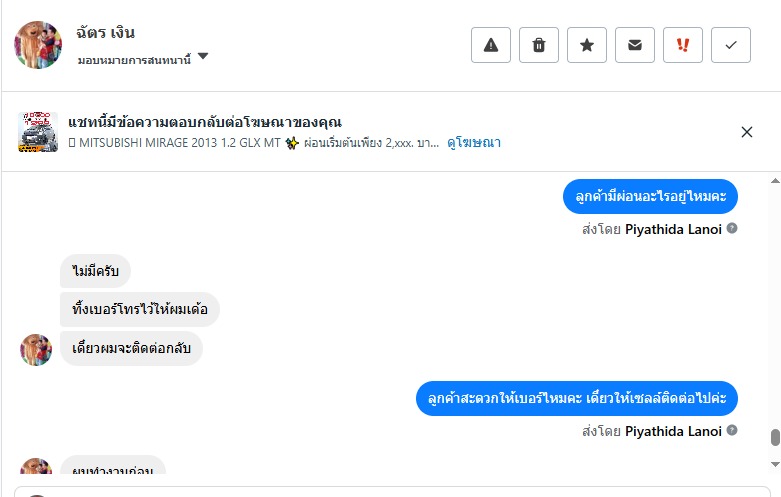Close the ad reply banner
Image resolution: width=781 pixels, height=497 pixels.
coord(747,132)
